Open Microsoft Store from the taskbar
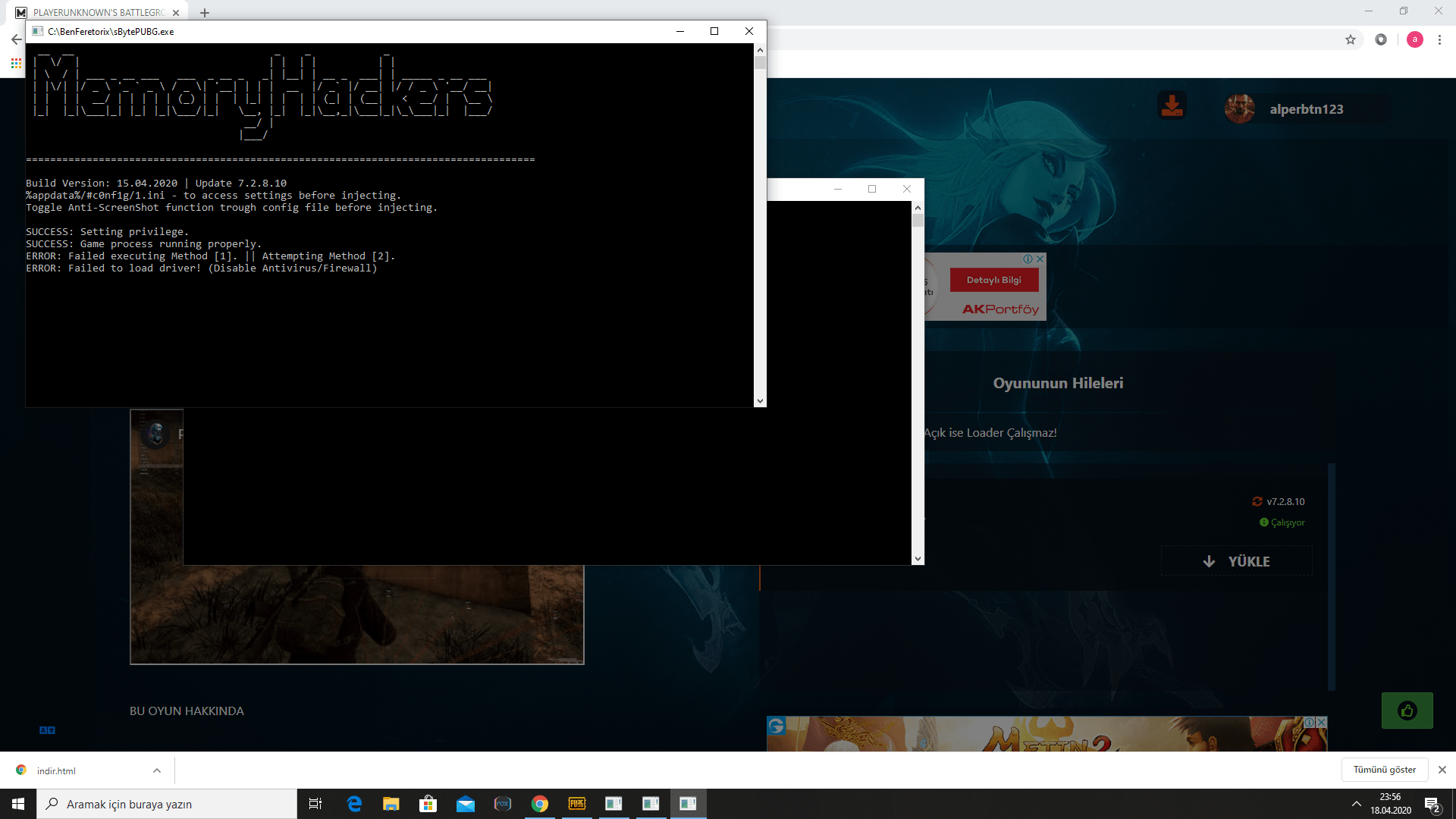The height and width of the screenshot is (819, 1456). (428, 804)
